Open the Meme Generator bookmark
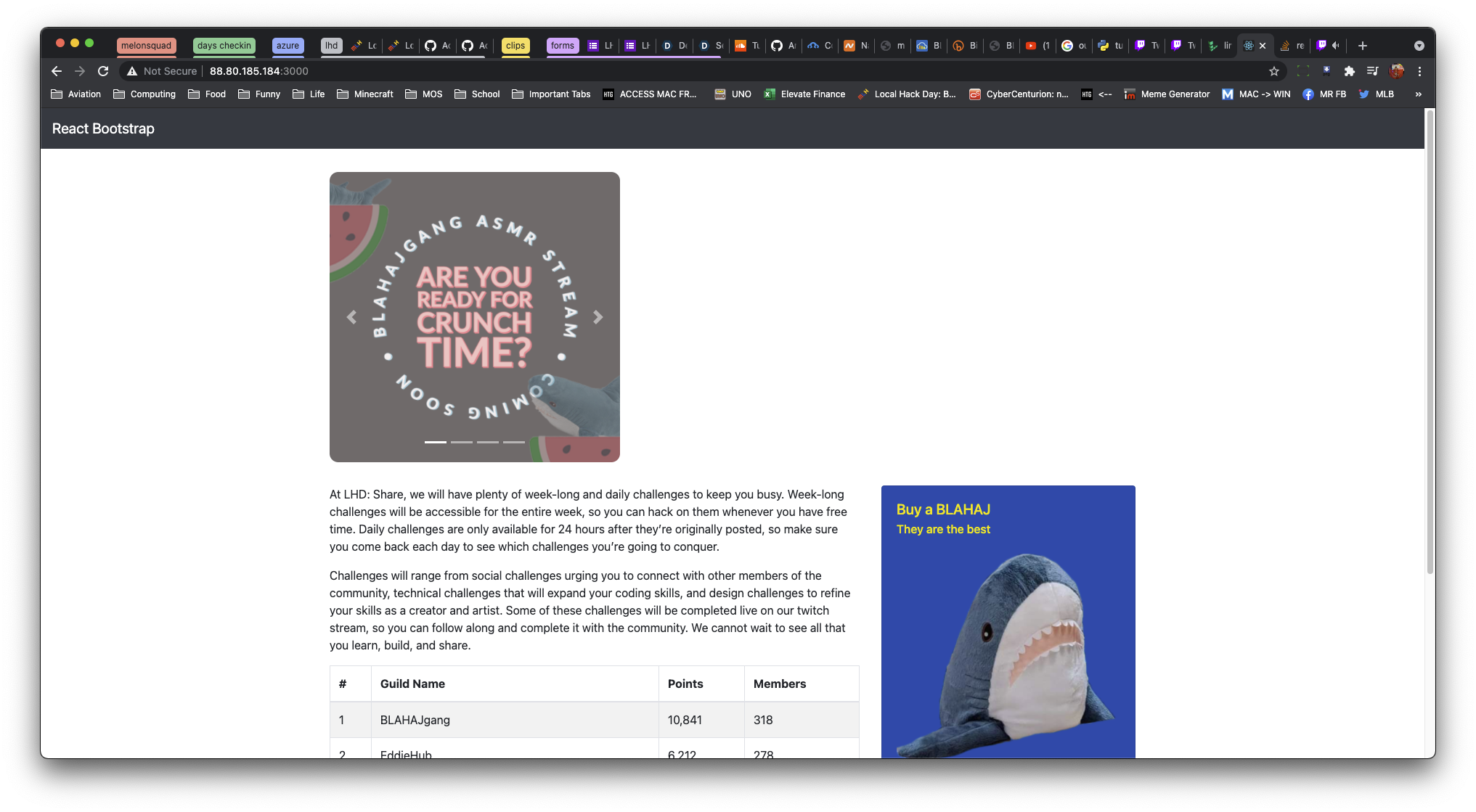The width and height of the screenshot is (1476, 812). (1167, 94)
